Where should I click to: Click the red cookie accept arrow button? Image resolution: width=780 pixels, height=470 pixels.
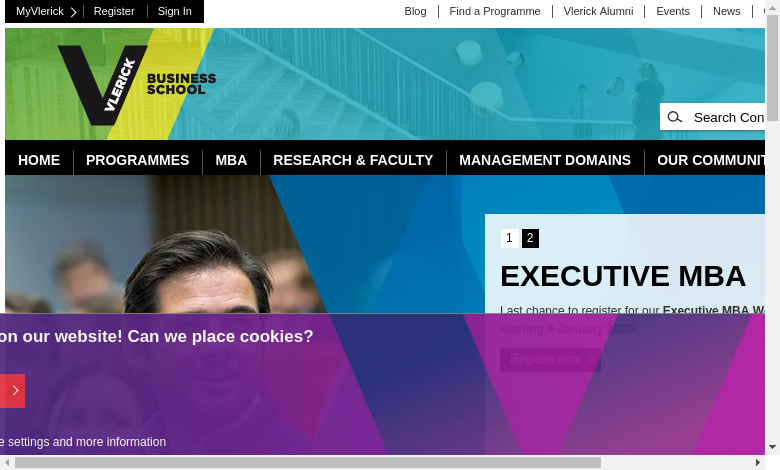[13, 390]
